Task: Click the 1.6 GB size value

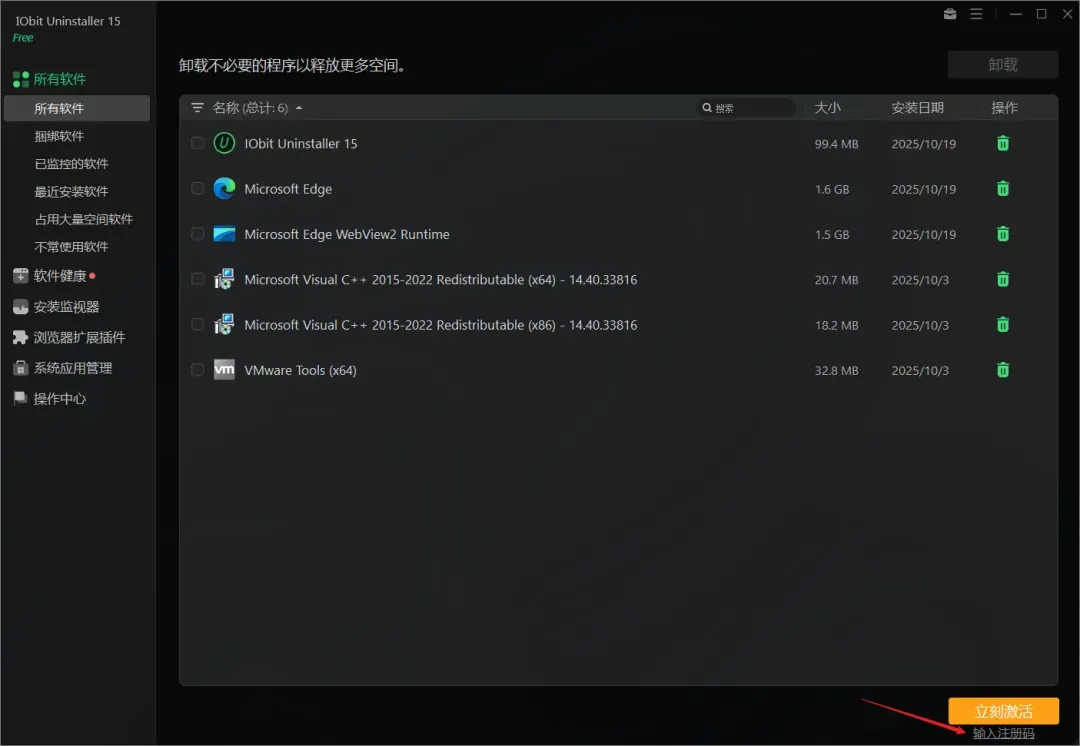Action: pyautogui.click(x=832, y=189)
